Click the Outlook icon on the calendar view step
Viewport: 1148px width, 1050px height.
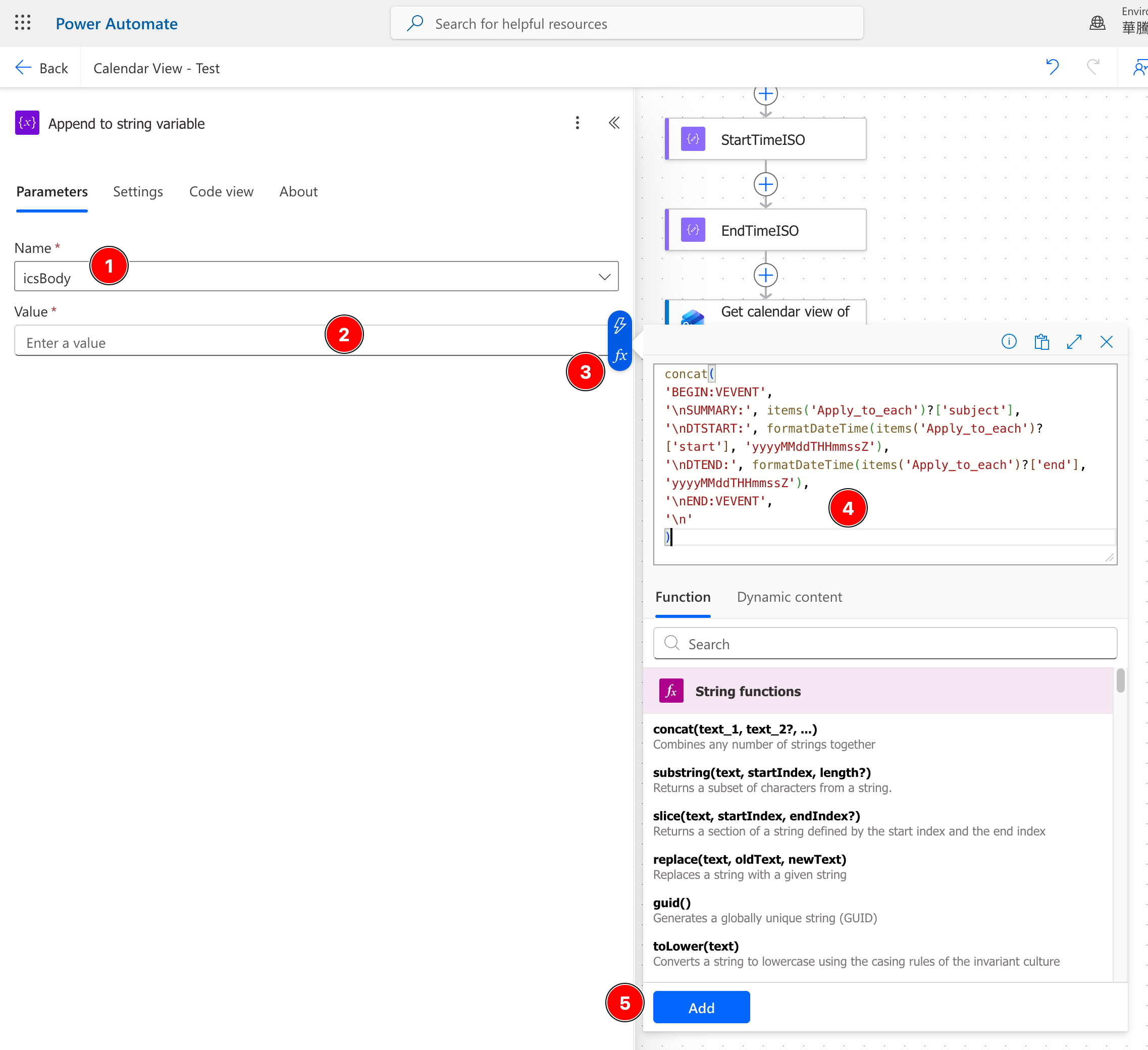[693, 317]
